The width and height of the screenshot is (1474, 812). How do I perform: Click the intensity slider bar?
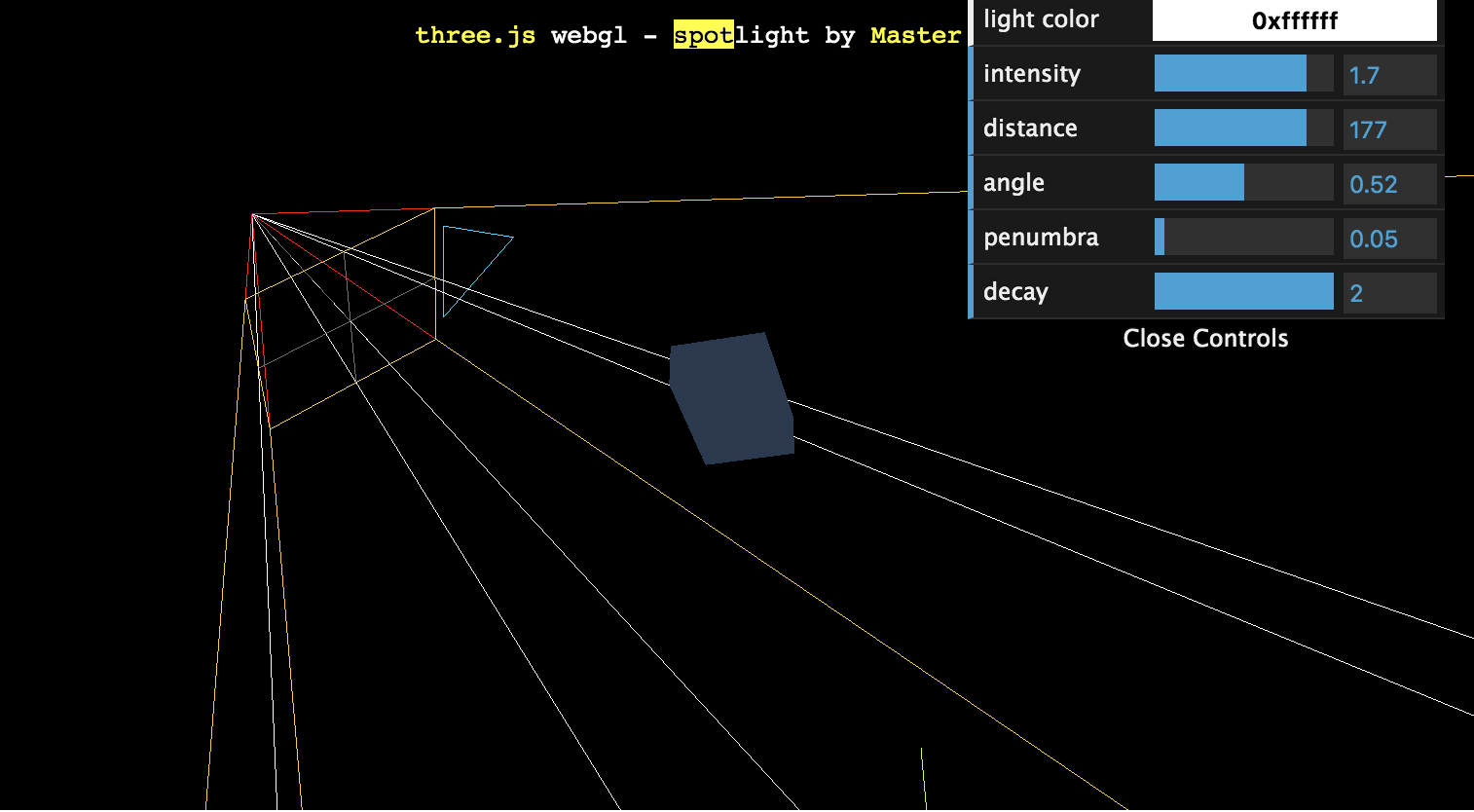(x=1243, y=74)
